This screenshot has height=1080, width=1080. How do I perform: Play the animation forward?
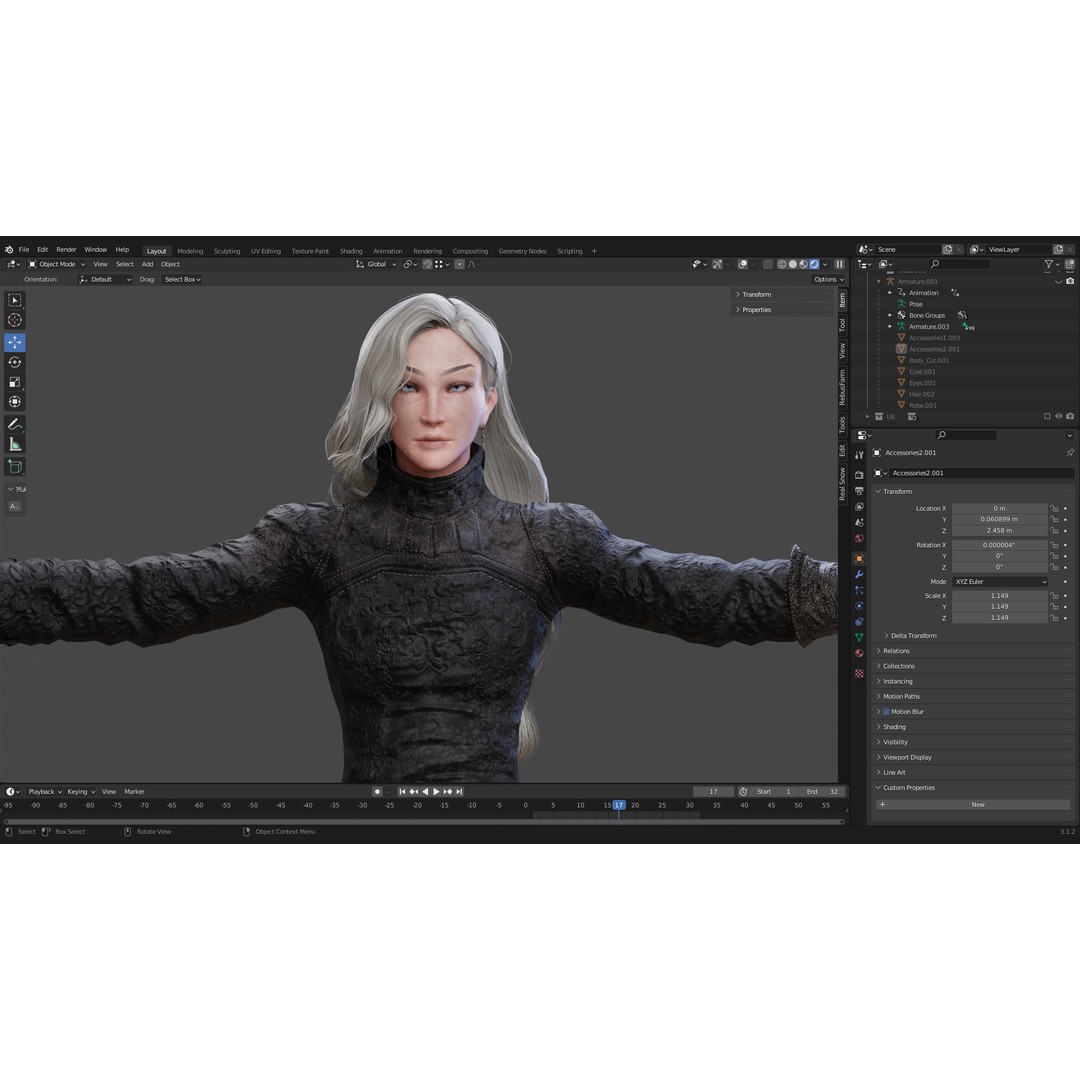[436, 791]
